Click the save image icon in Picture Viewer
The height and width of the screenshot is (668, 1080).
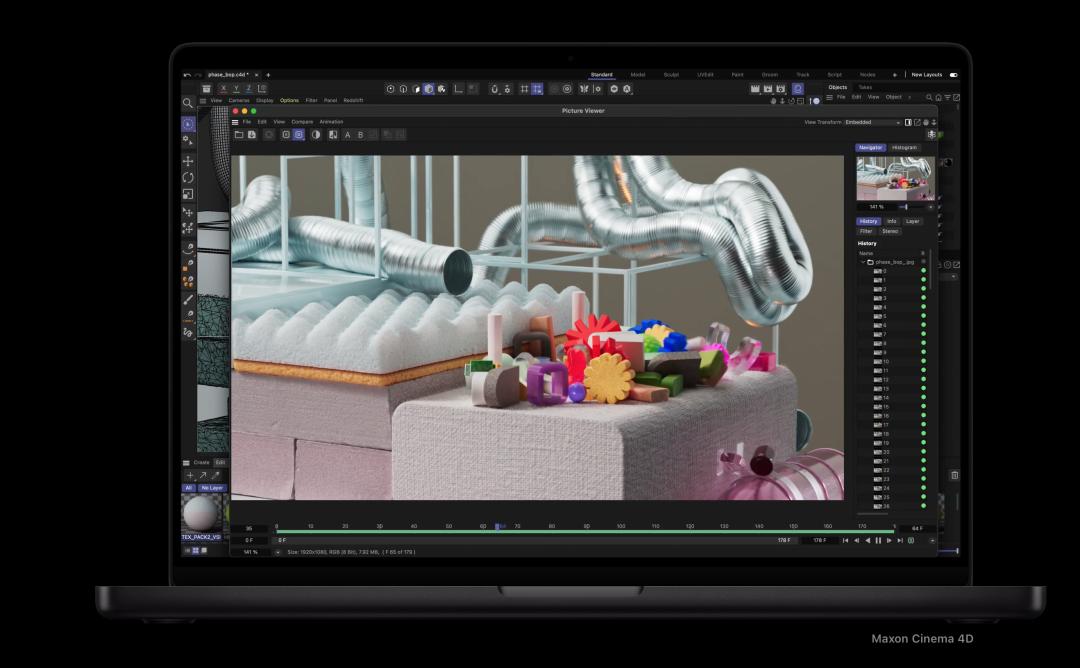(252, 134)
